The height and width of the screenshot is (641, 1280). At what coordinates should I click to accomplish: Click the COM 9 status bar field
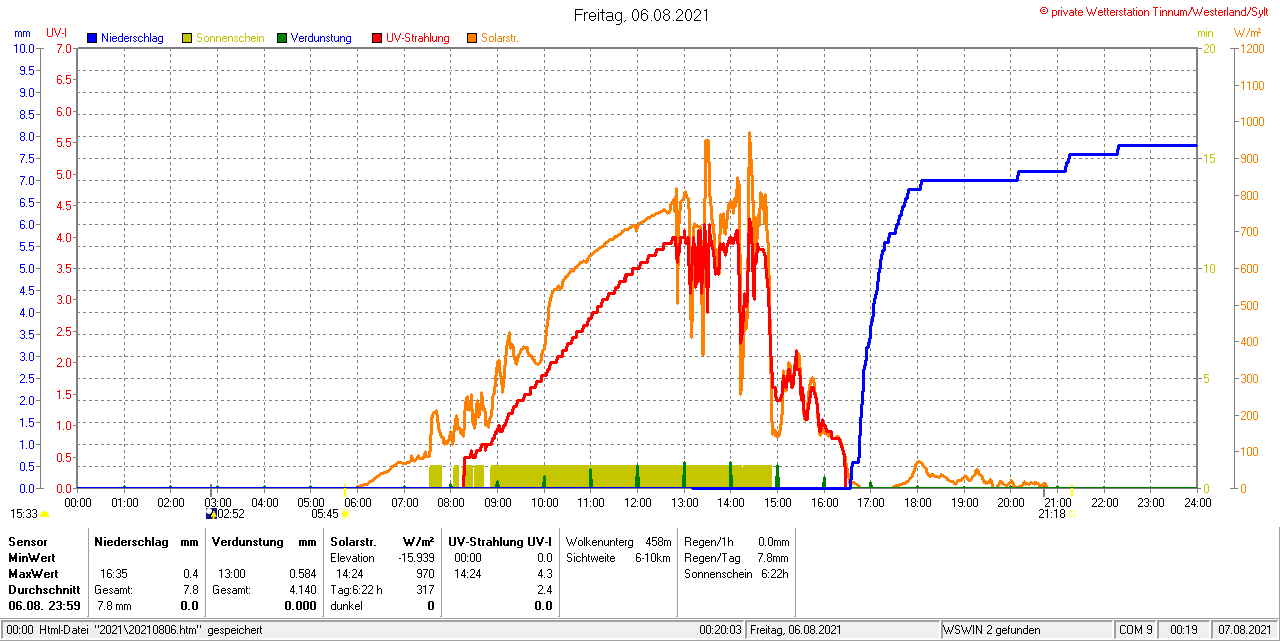(x=1136, y=630)
